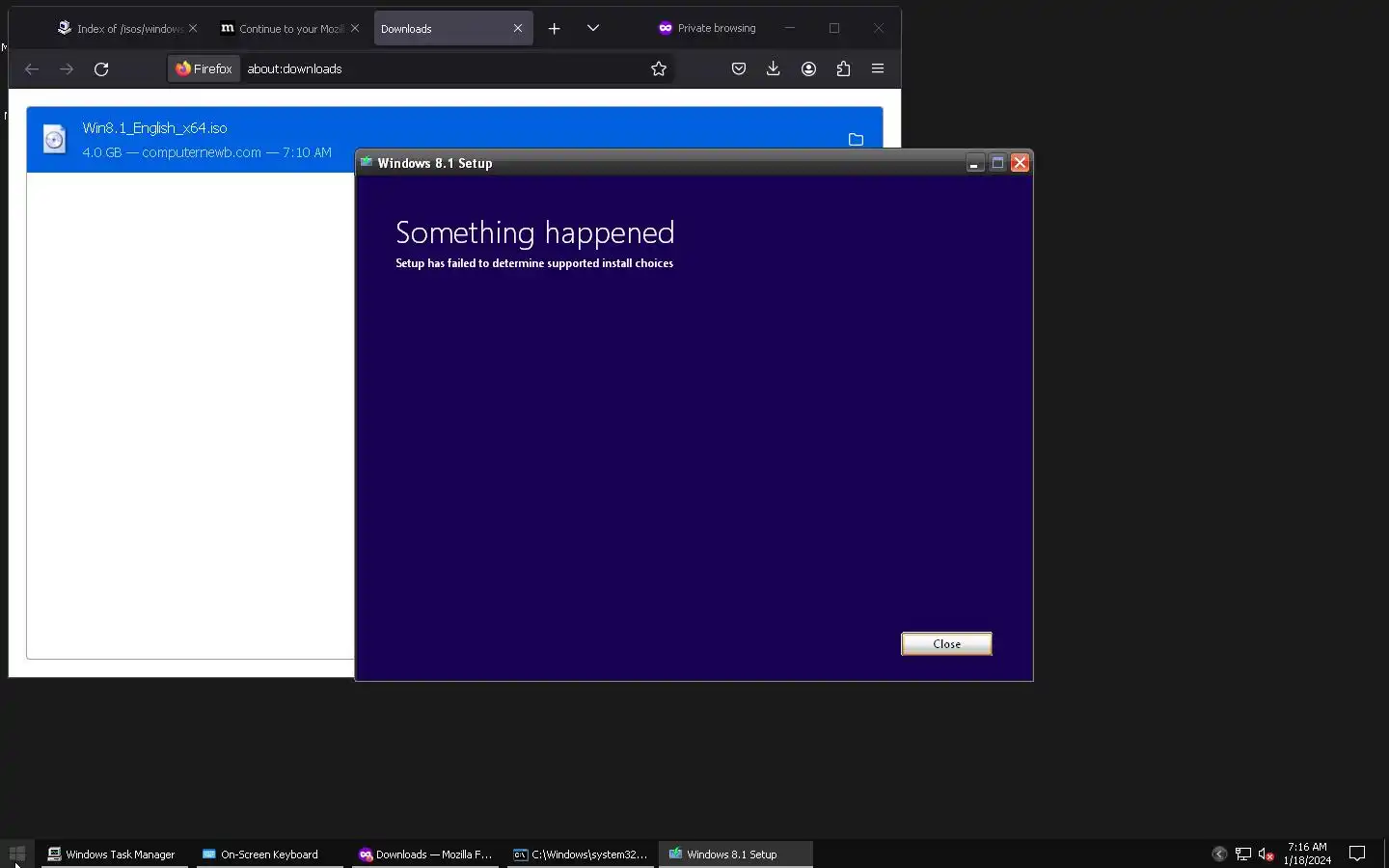Open the Firefox downloads panel arrow
Image resolution: width=1389 pixels, height=868 pixels.
pos(774,68)
